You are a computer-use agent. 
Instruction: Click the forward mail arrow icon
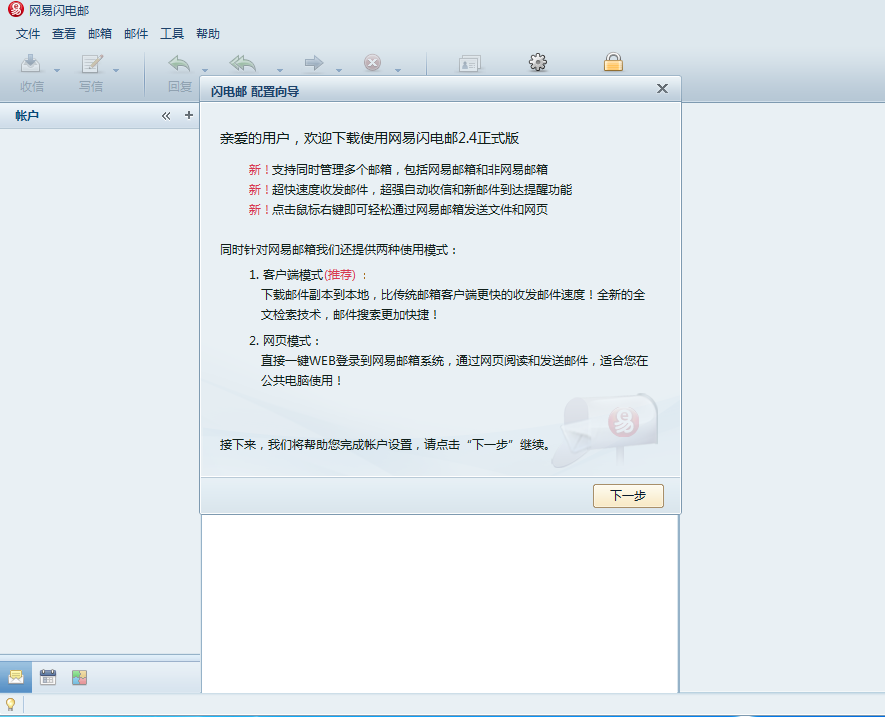click(311, 63)
